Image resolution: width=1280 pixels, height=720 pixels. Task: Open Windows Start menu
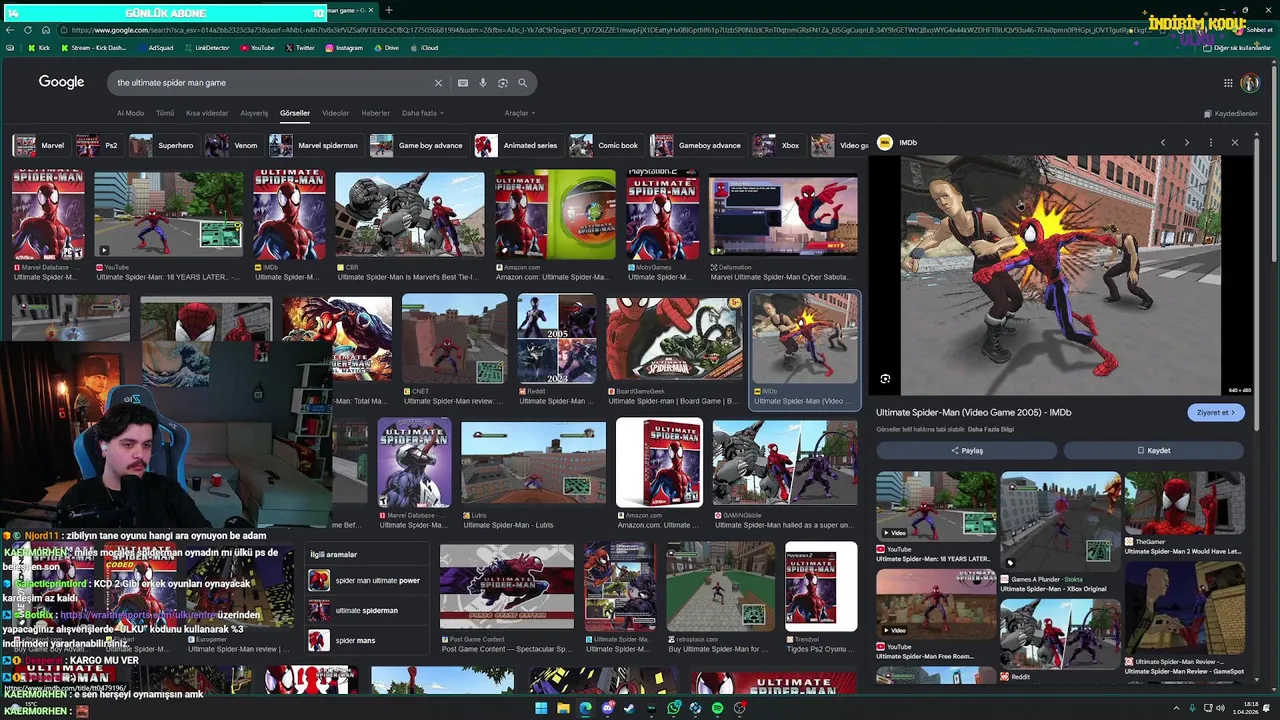tap(541, 708)
